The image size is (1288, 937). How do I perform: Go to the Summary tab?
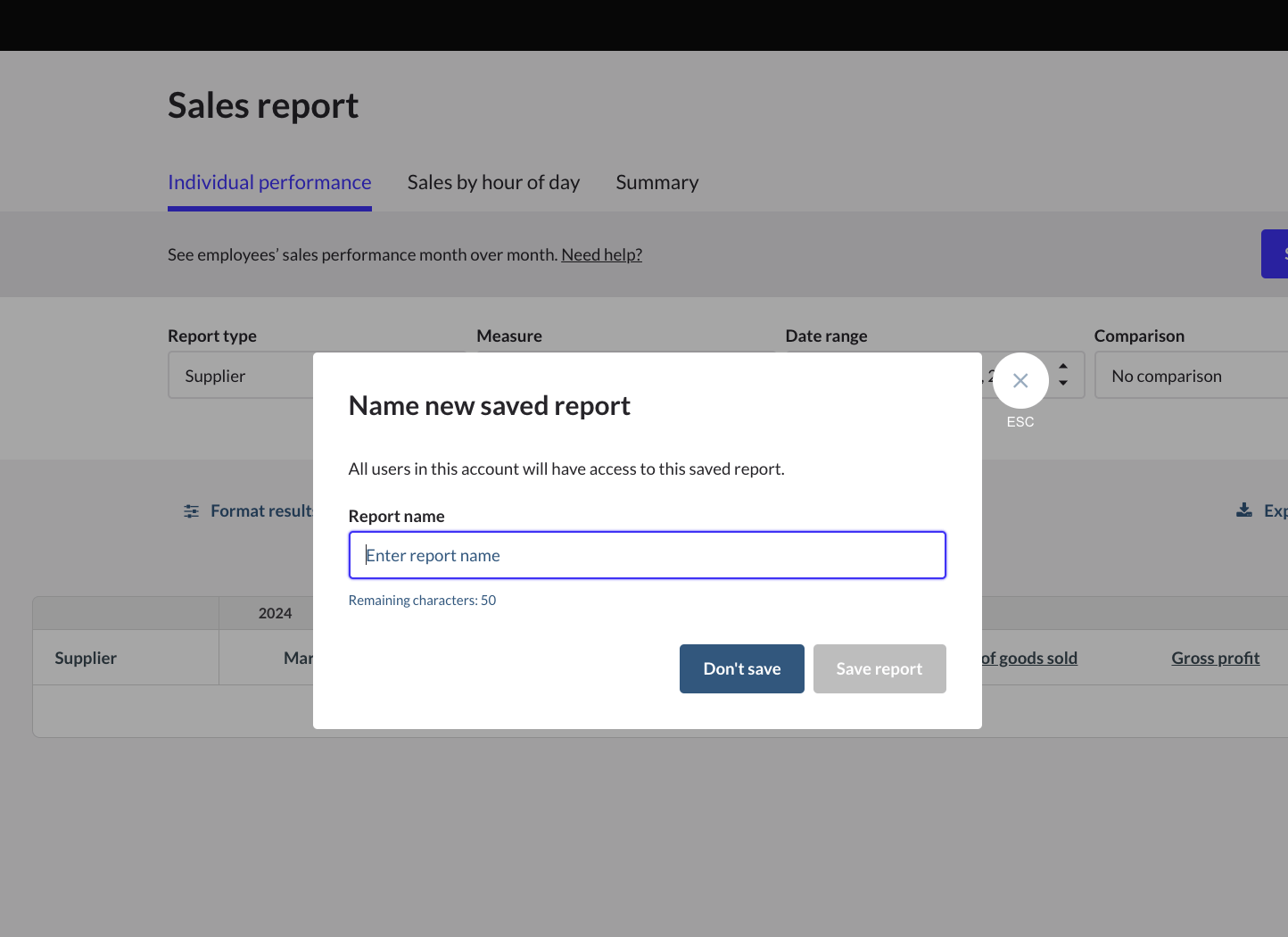coord(656,183)
